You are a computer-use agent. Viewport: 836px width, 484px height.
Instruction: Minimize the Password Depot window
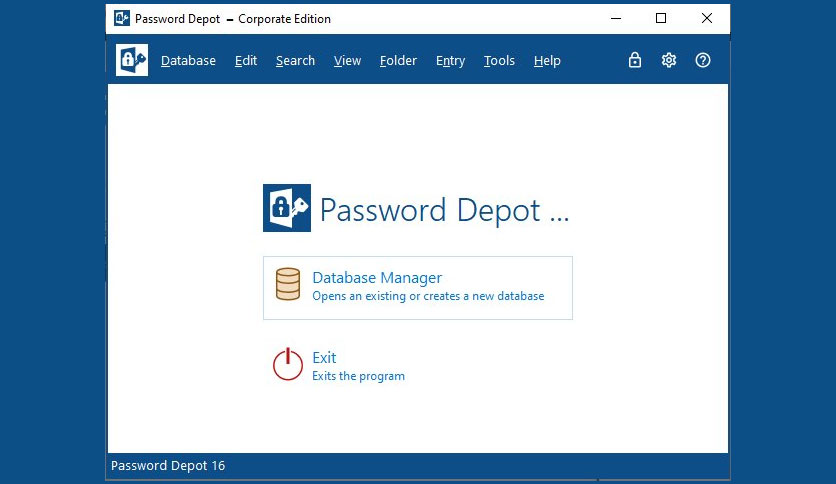(x=616, y=19)
